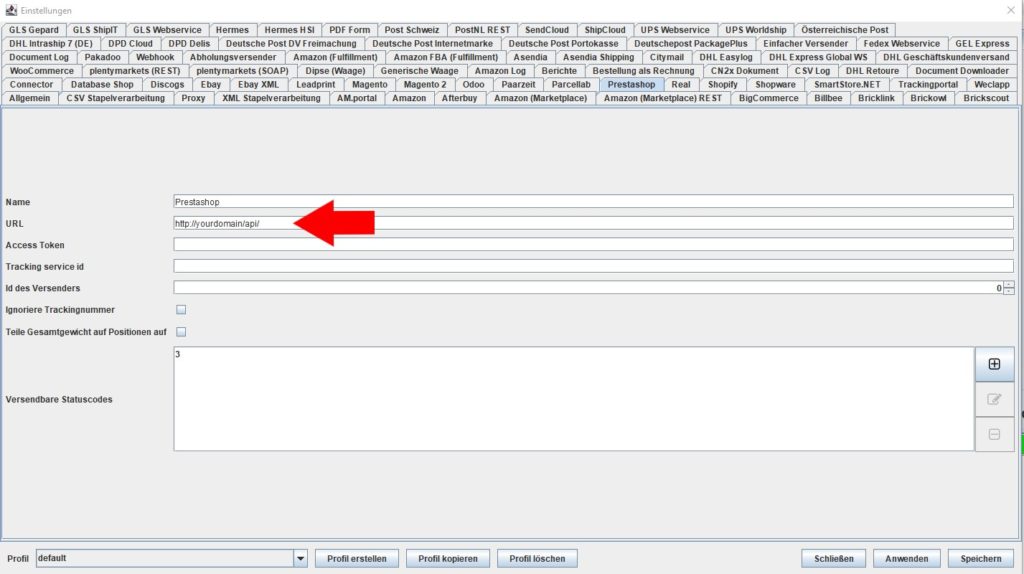The width and height of the screenshot is (1024, 574).
Task: Open the SendCloud tab
Action: click(547, 29)
